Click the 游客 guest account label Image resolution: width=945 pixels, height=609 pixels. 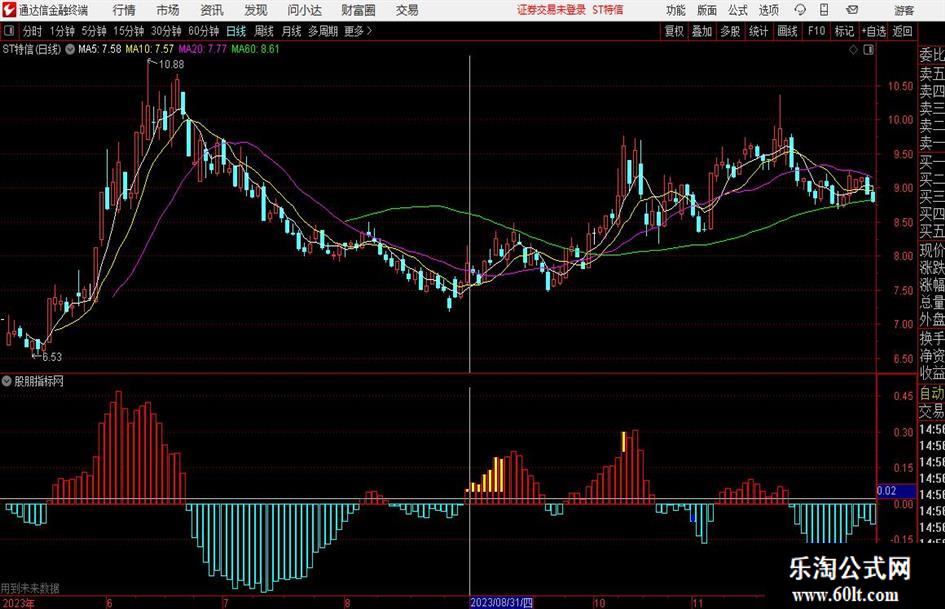point(904,10)
